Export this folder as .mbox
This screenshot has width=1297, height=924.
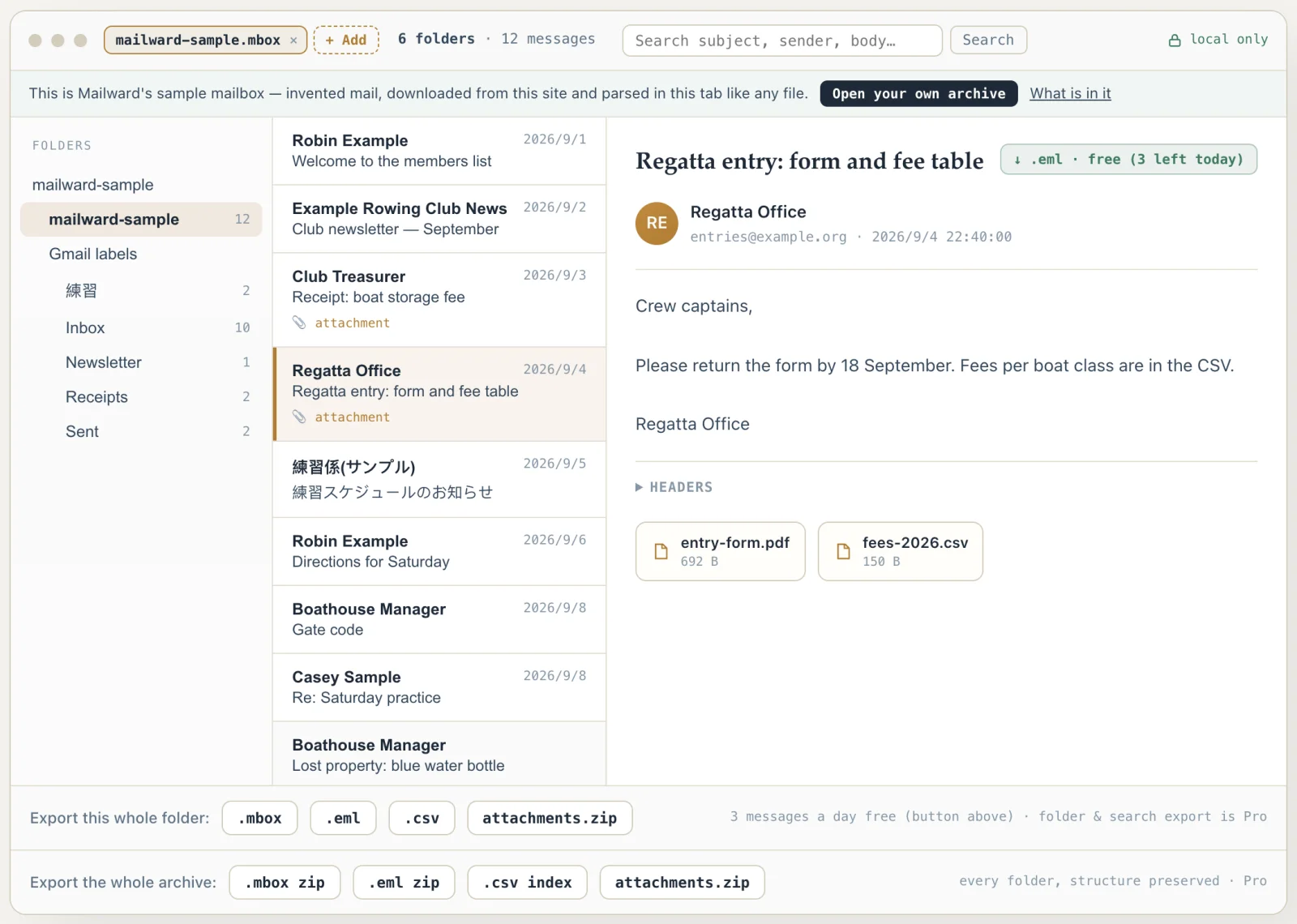(260, 818)
